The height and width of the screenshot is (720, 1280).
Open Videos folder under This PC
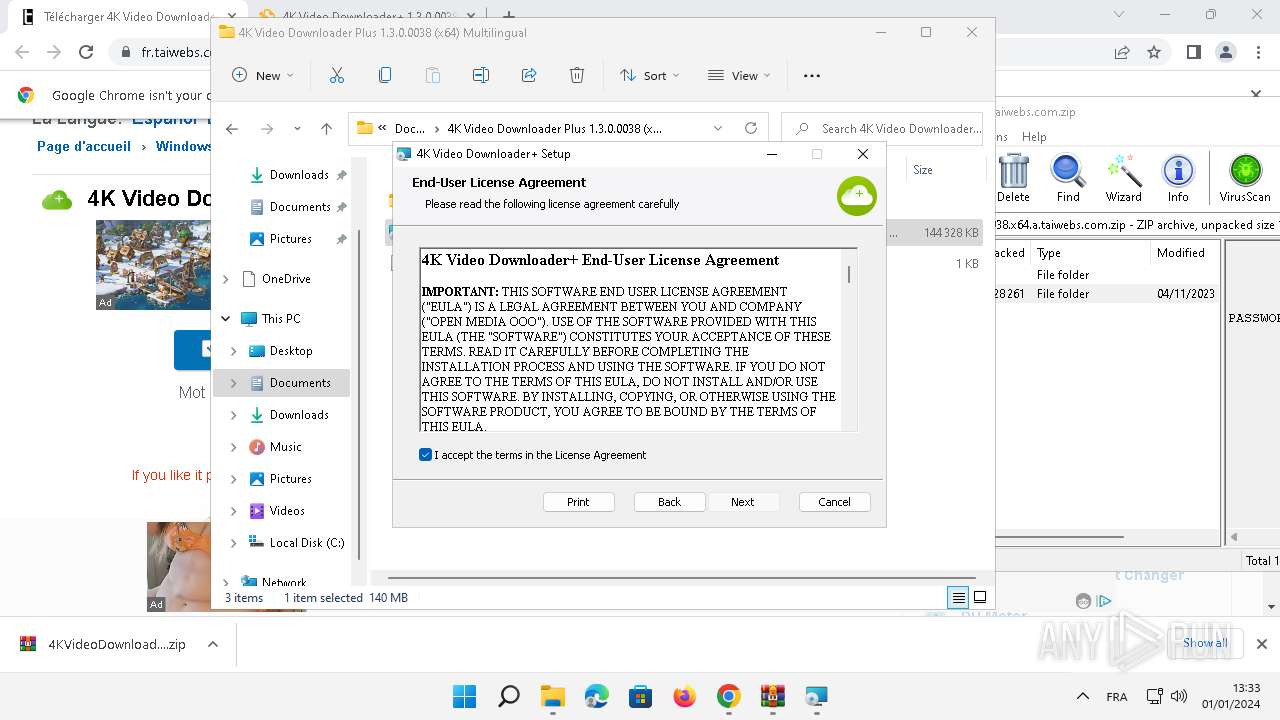[x=287, y=511]
